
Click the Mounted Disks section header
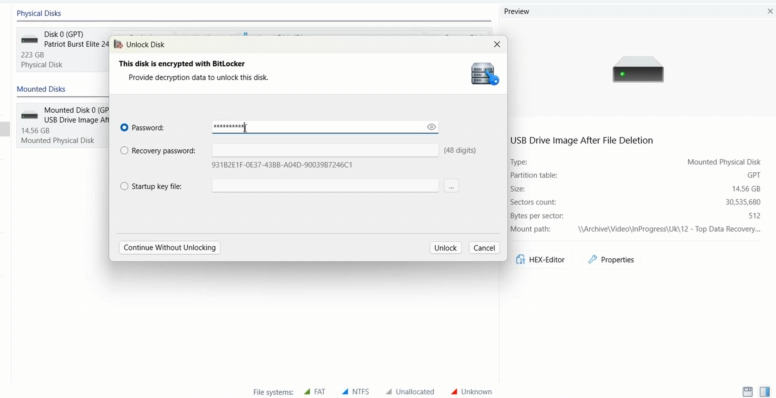tap(41, 89)
